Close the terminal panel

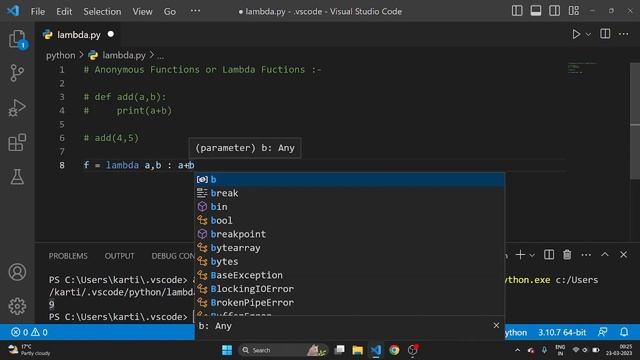click(623, 255)
